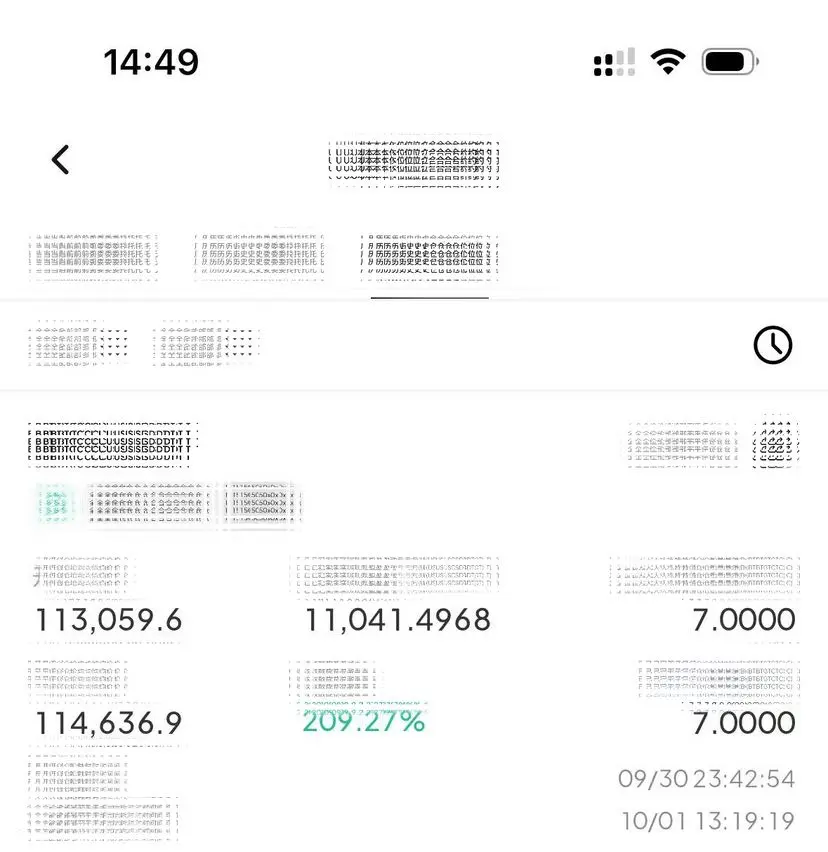Expand the first filter dropdown under the tabs
Screen dimensions: 828x852
point(79,343)
